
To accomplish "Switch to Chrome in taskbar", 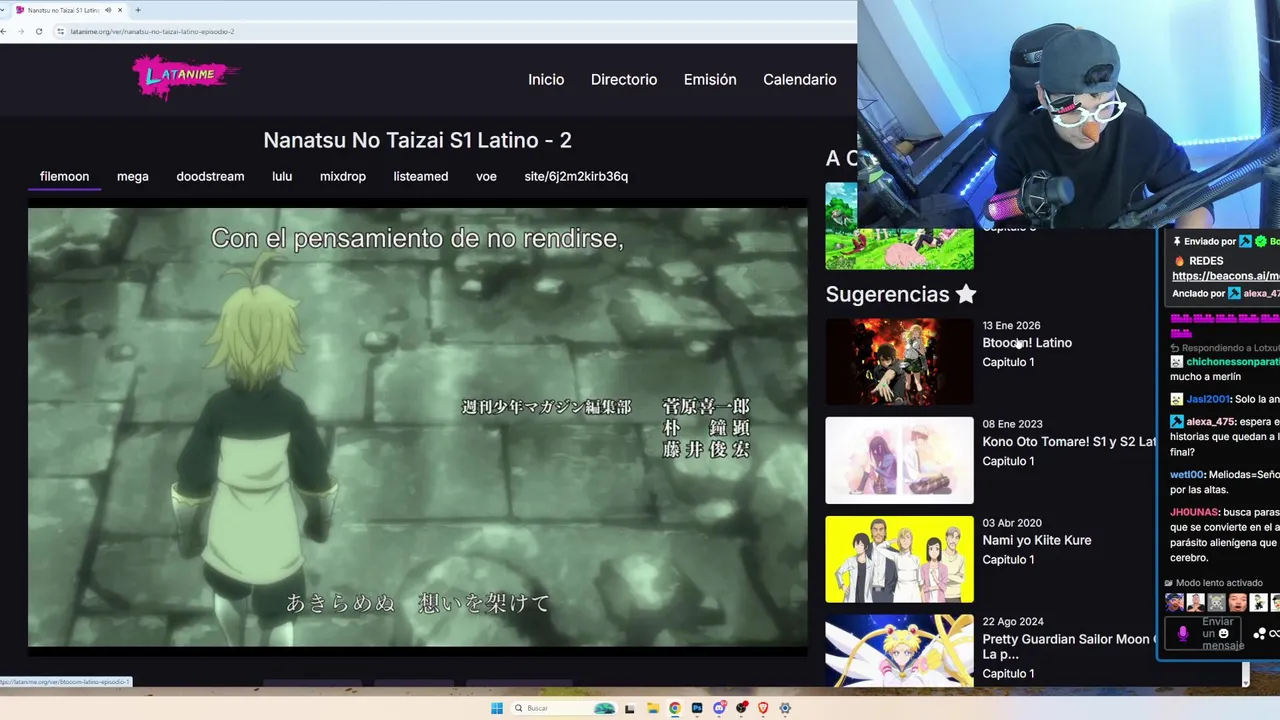I will point(675,708).
